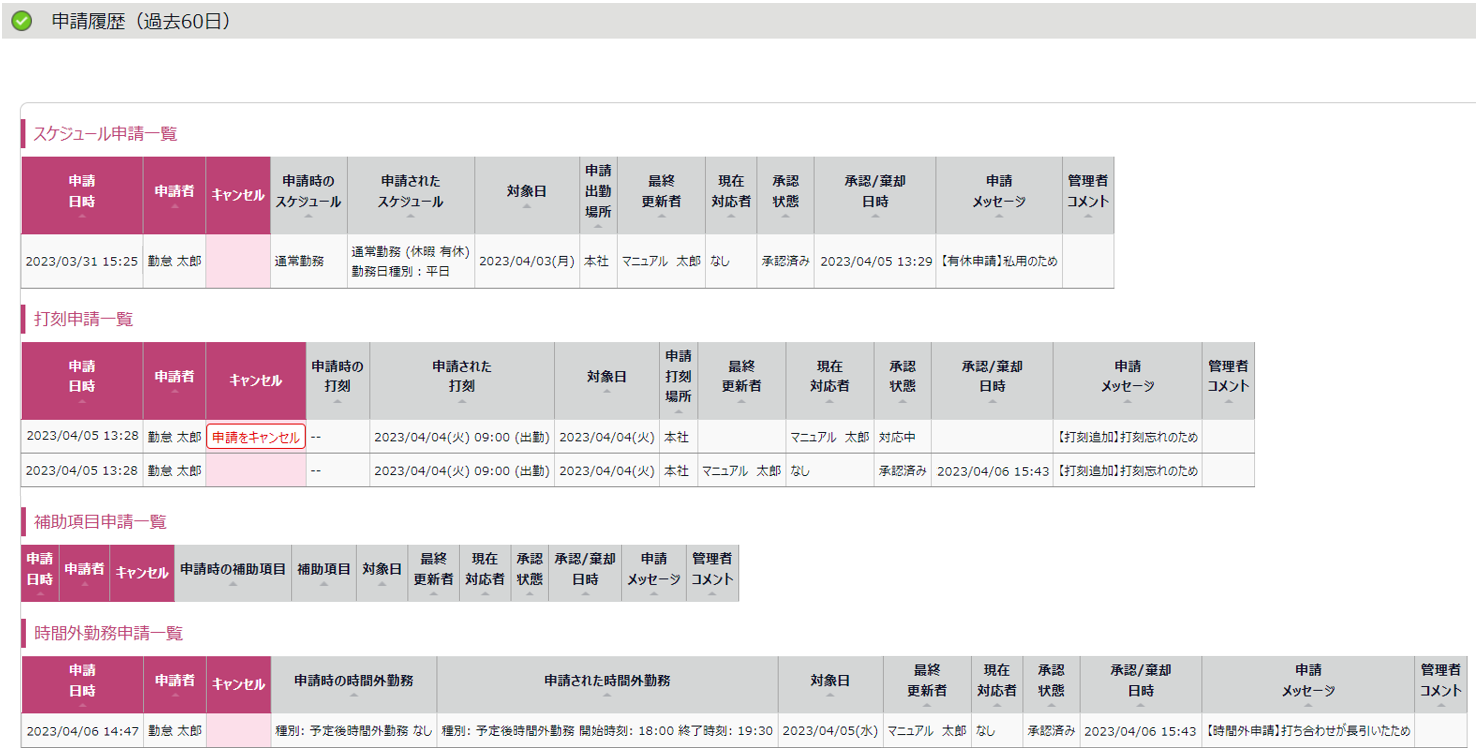Click the overtime cell showing 開始時刻: 18:00
This screenshot has height=748, width=1476.
pyautogui.click(x=607, y=731)
